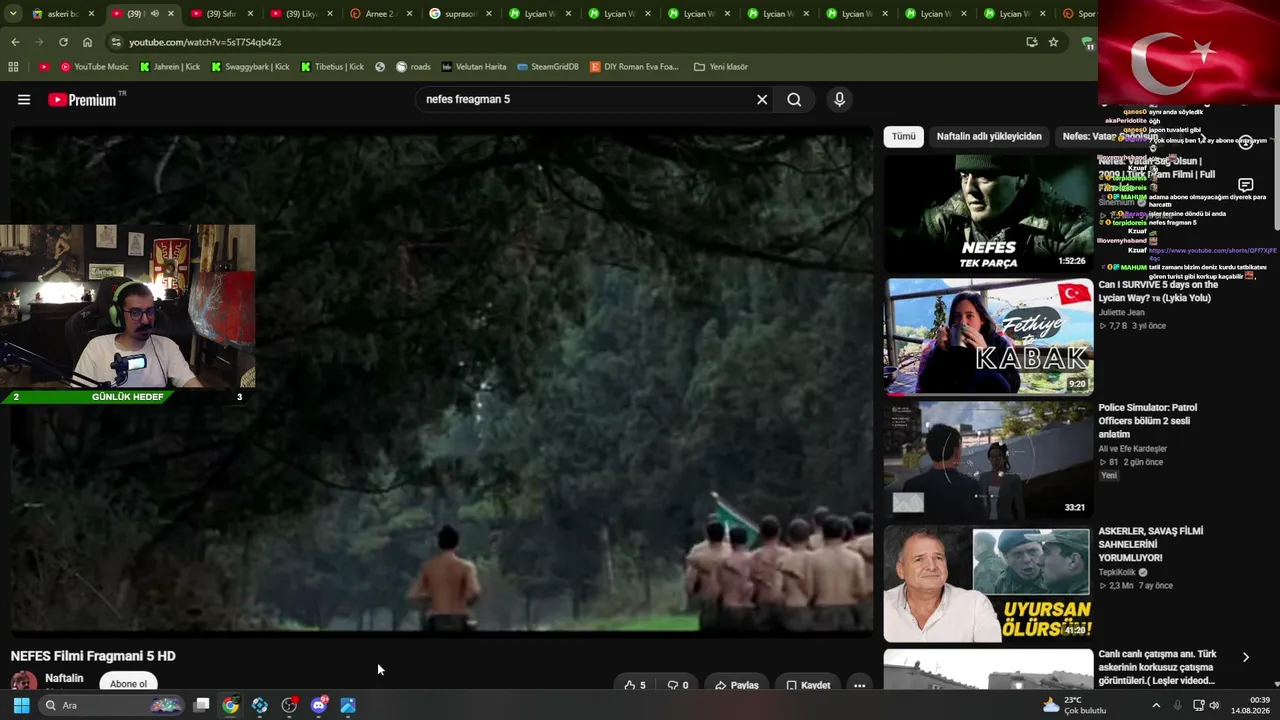Play the 'NEFES TEK PARÇA' video thumbnail
This screenshot has width=1280, height=720.
(x=988, y=212)
